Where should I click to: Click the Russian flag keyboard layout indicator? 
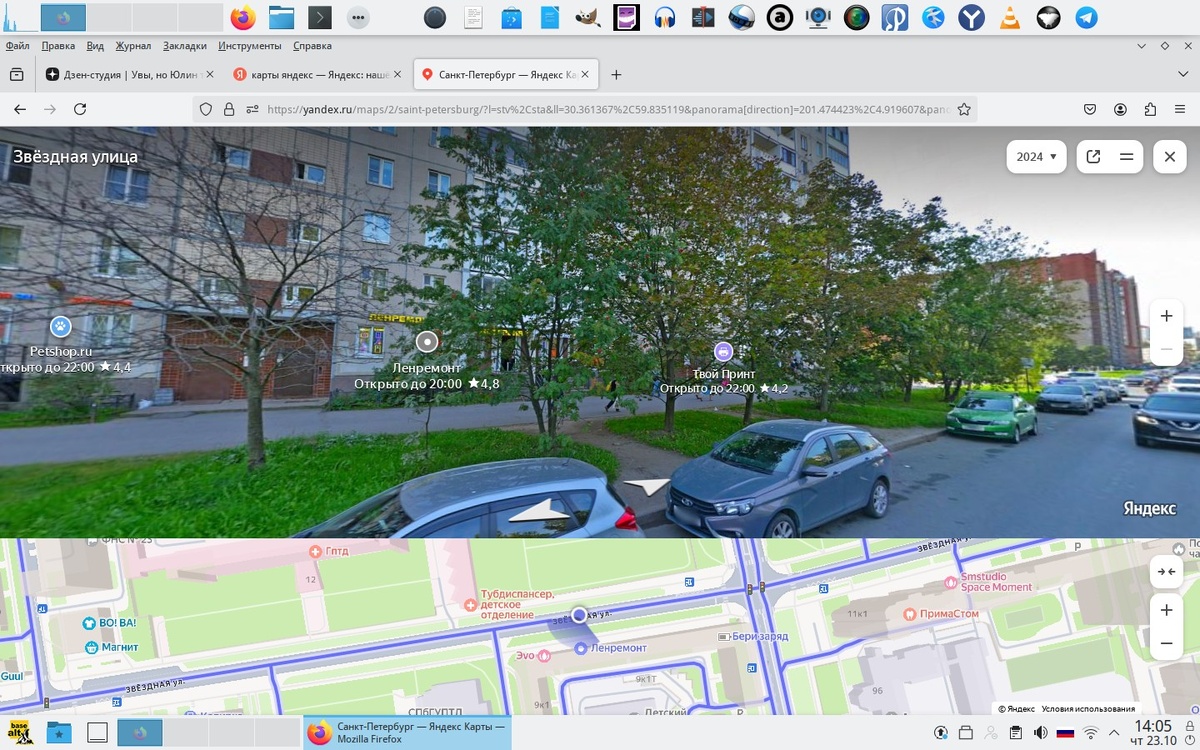click(1065, 732)
